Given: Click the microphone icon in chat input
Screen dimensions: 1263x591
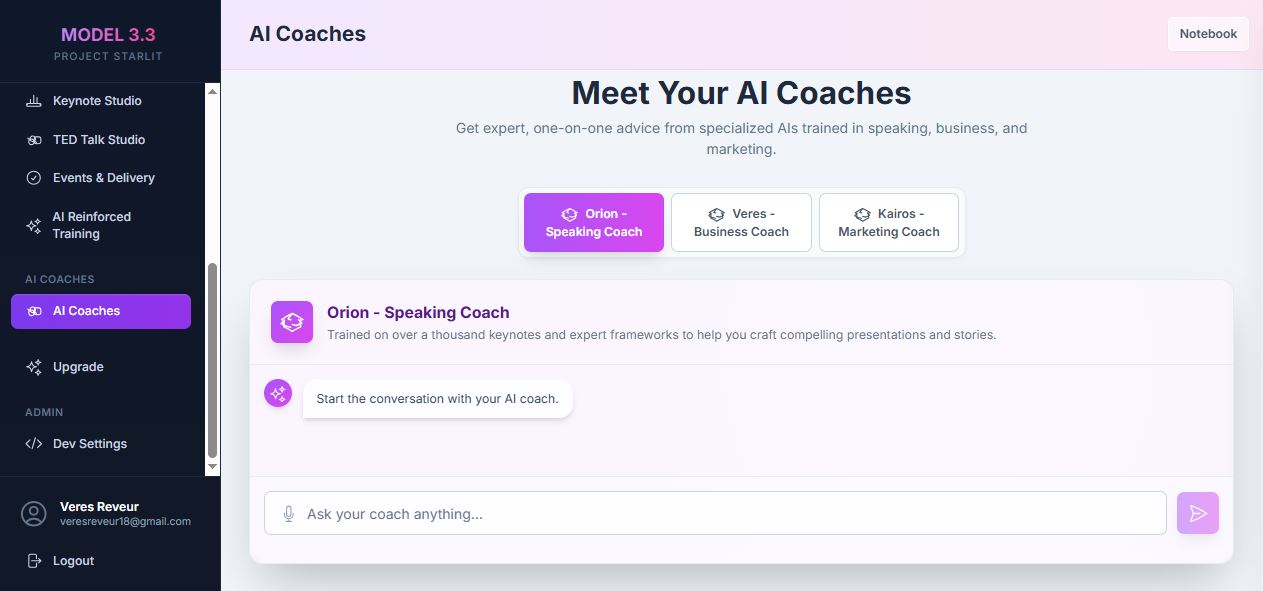Looking at the screenshot, I should click(289, 514).
